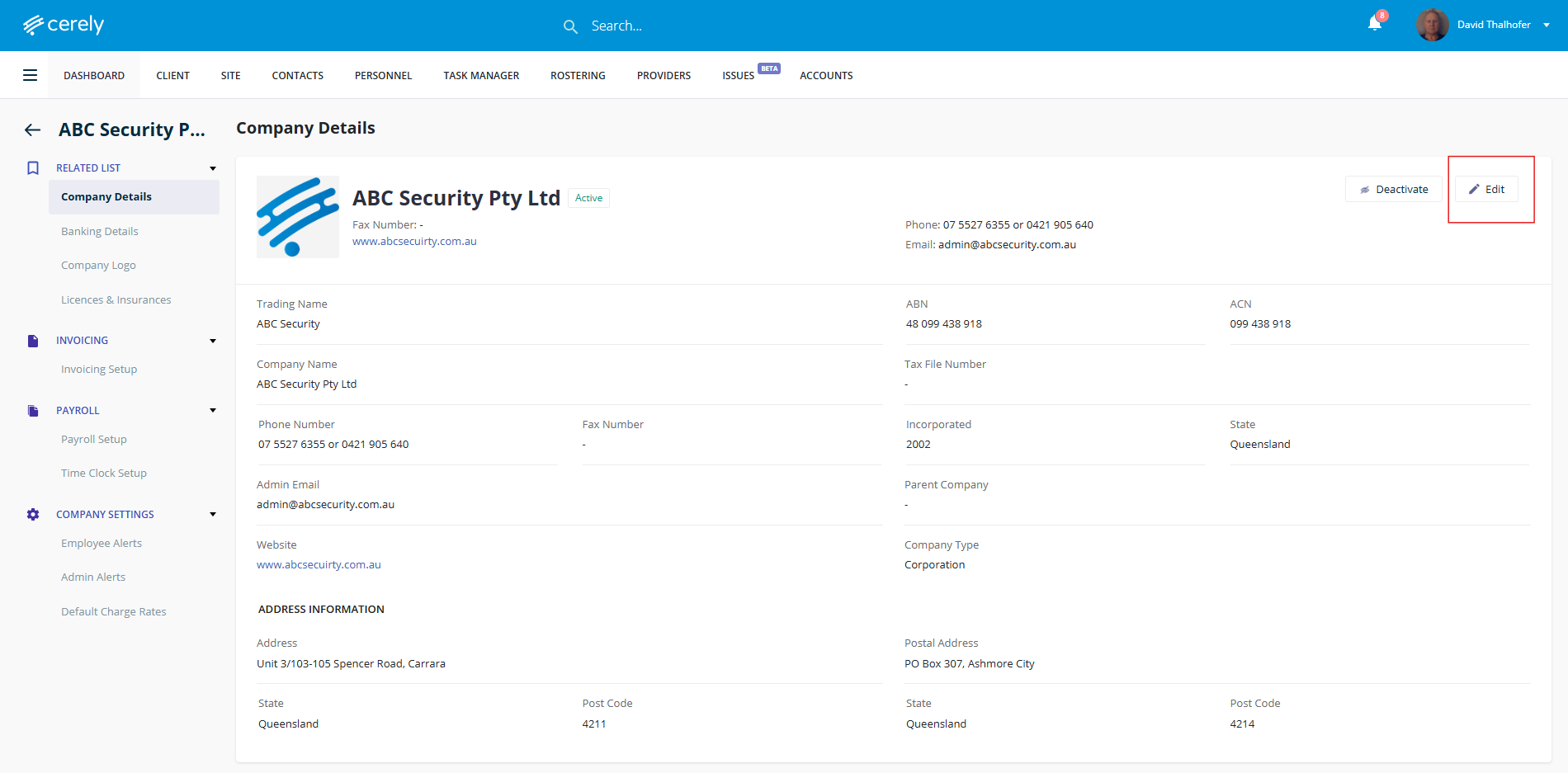Collapse the Payroll section
The height and width of the screenshot is (773, 1568).
coord(213,410)
